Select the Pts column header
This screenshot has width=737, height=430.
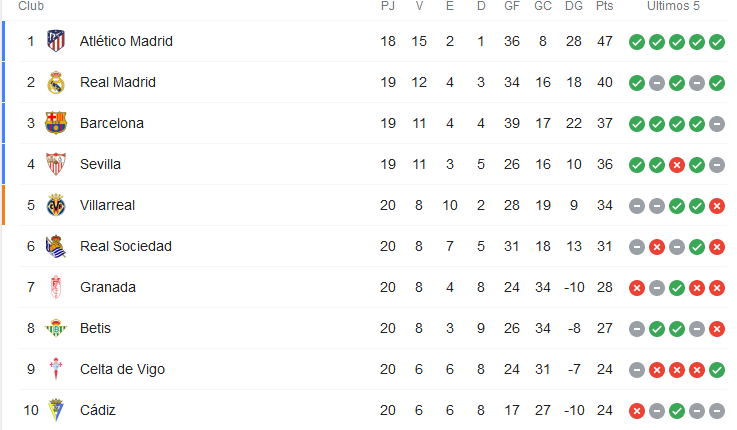click(604, 6)
